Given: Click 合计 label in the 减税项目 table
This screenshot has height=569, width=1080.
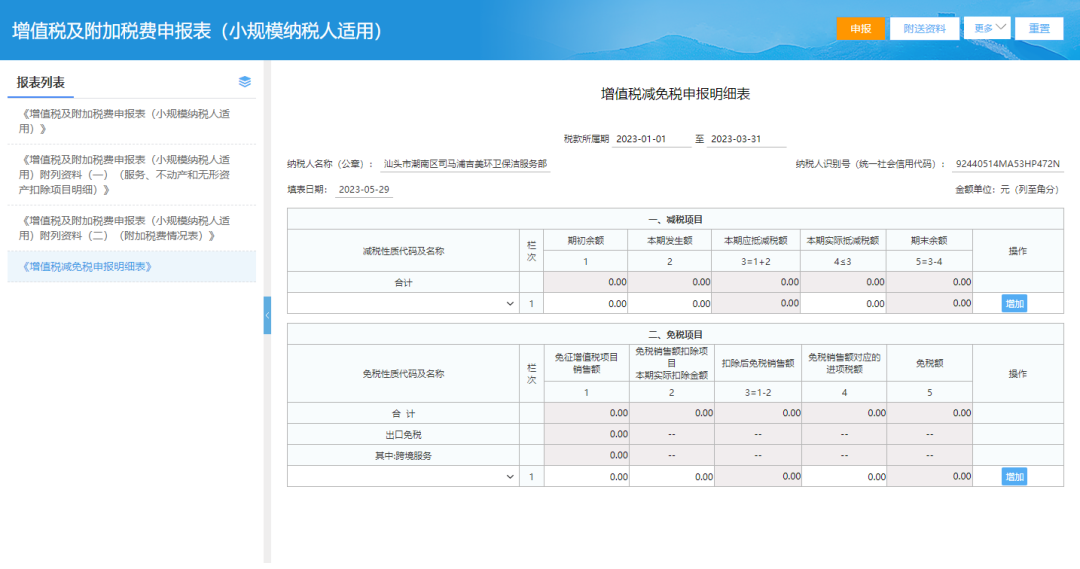Looking at the screenshot, I should click(x=403, y=282).
